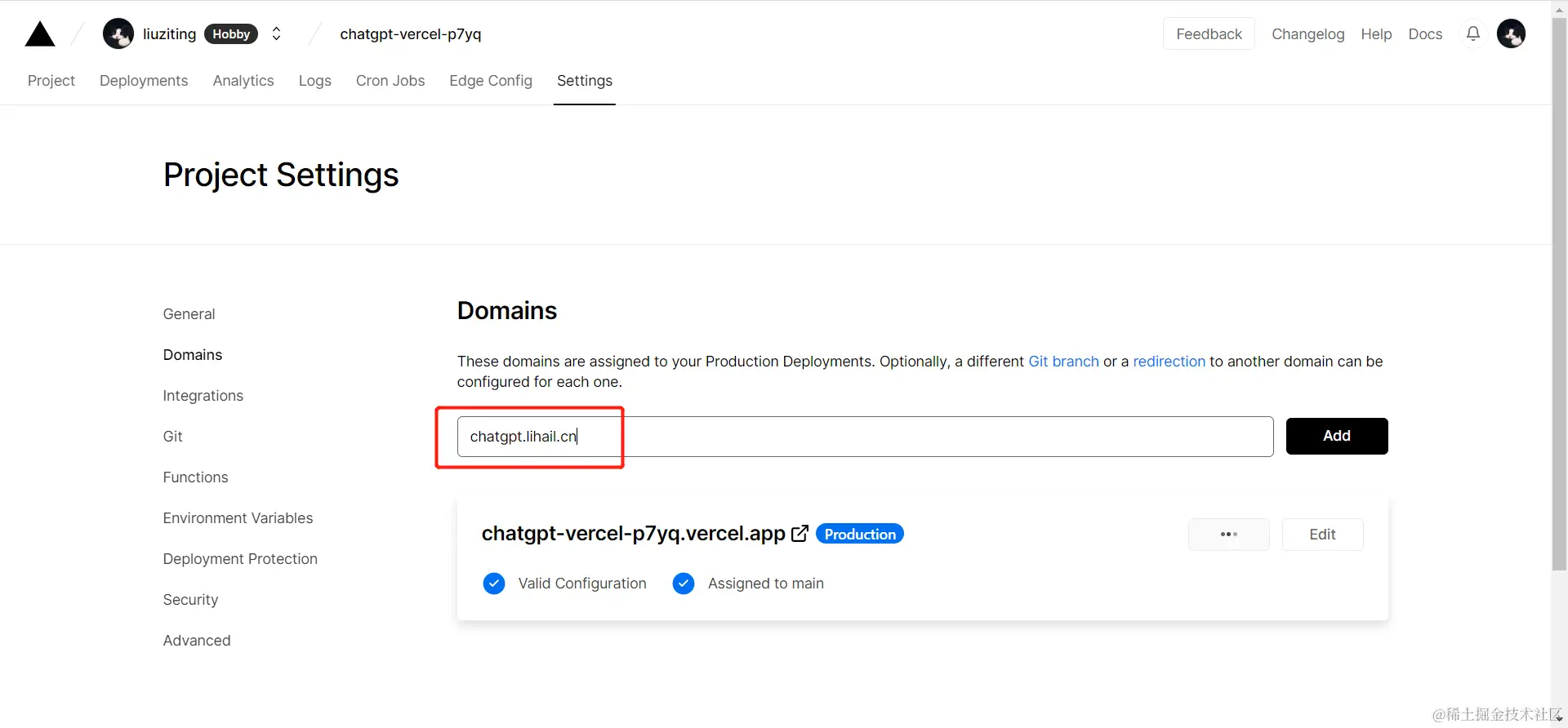Viewport: 1568px width, 728px height.
Task: Follow the redirection link
Action: (1169, 362)
